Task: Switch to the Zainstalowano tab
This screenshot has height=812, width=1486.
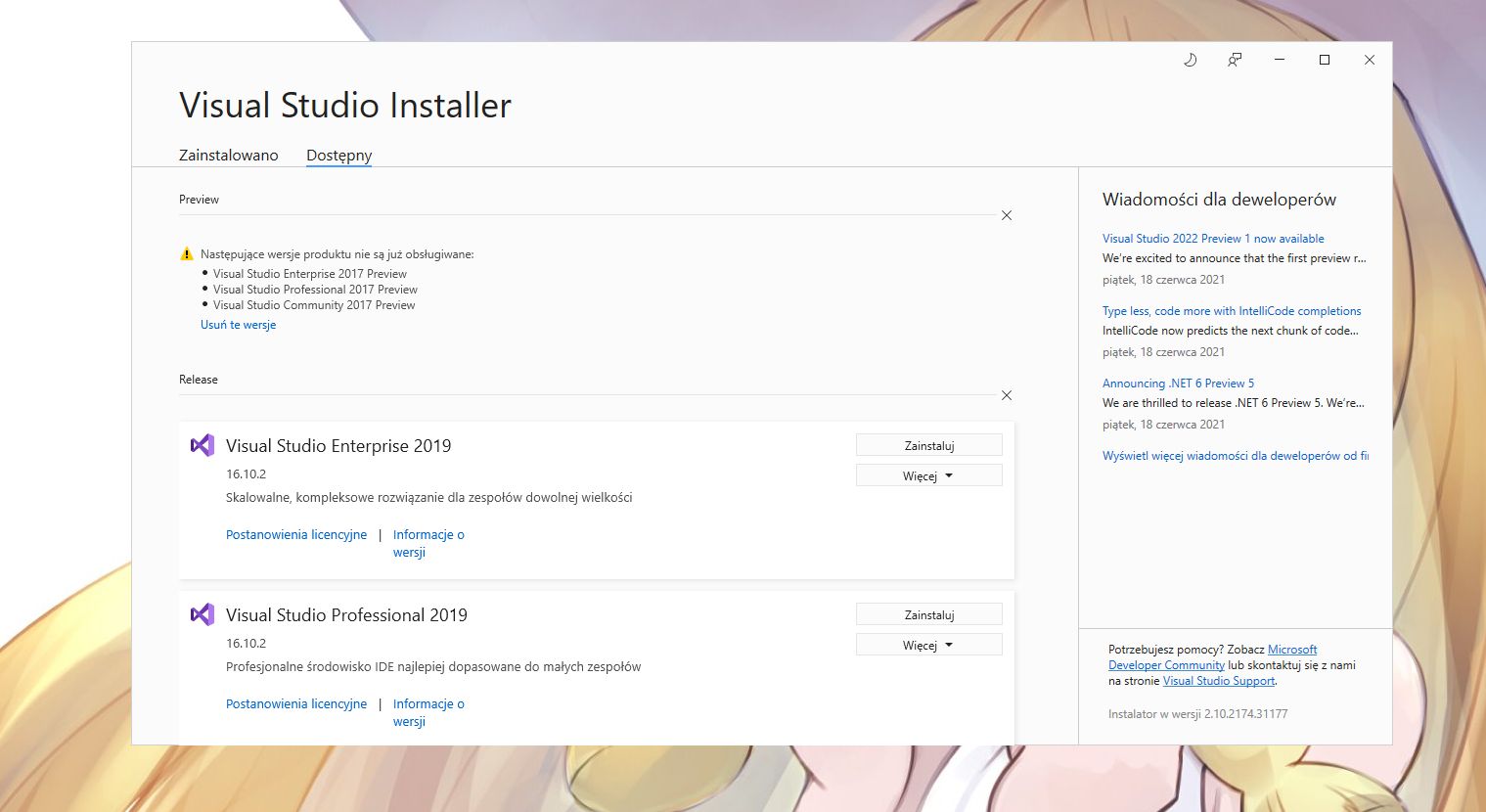Action: pos(229,155)
